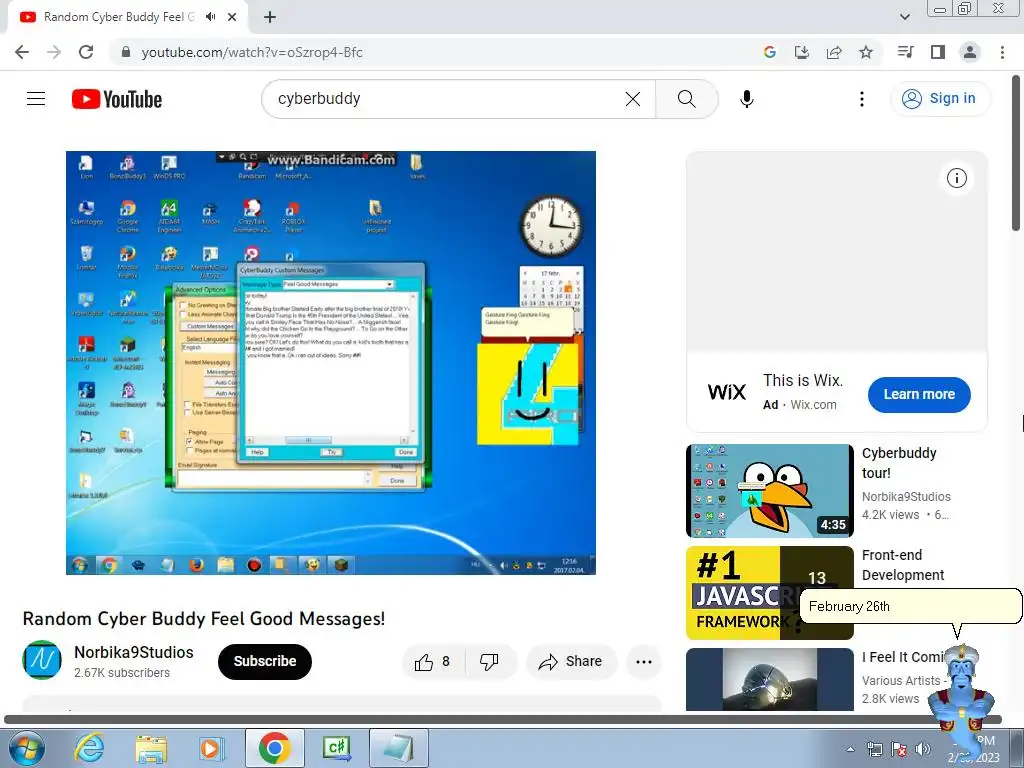Screen dimensions: 1024x768
Task: Select the Random Cyber Buddy tab
Action: (118, 17)
